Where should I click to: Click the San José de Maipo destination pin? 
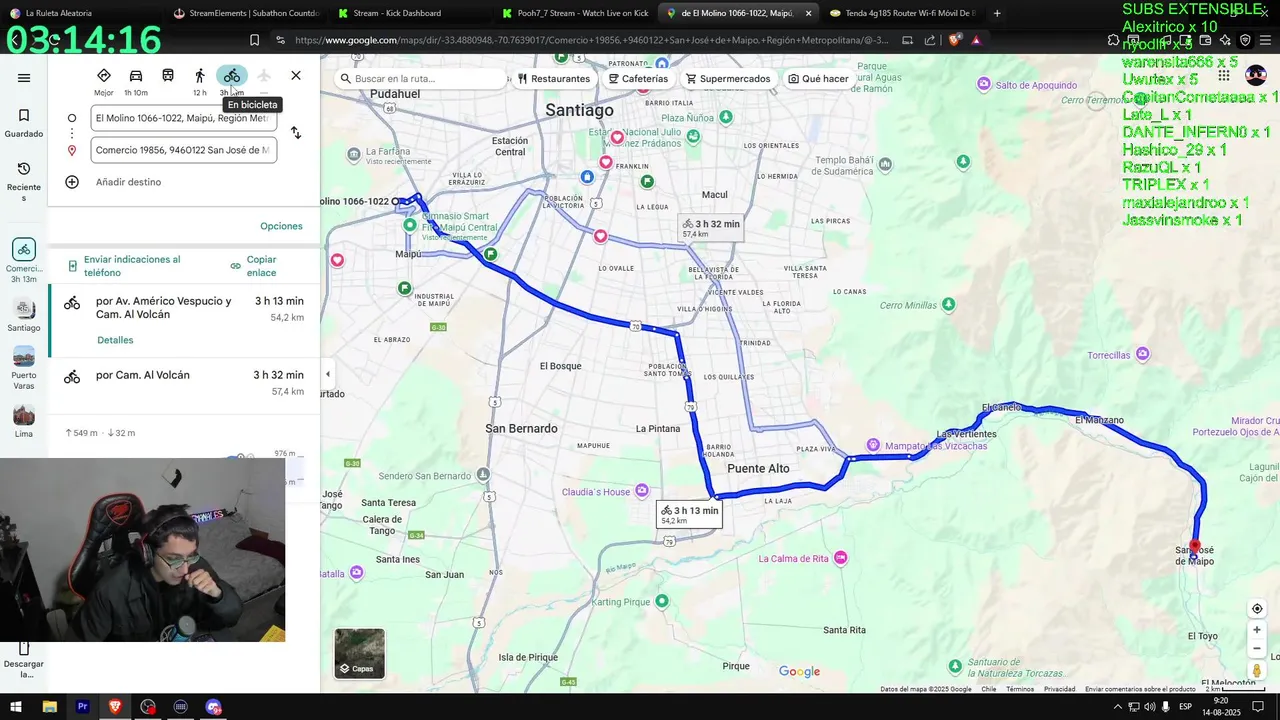[1194, 546]
